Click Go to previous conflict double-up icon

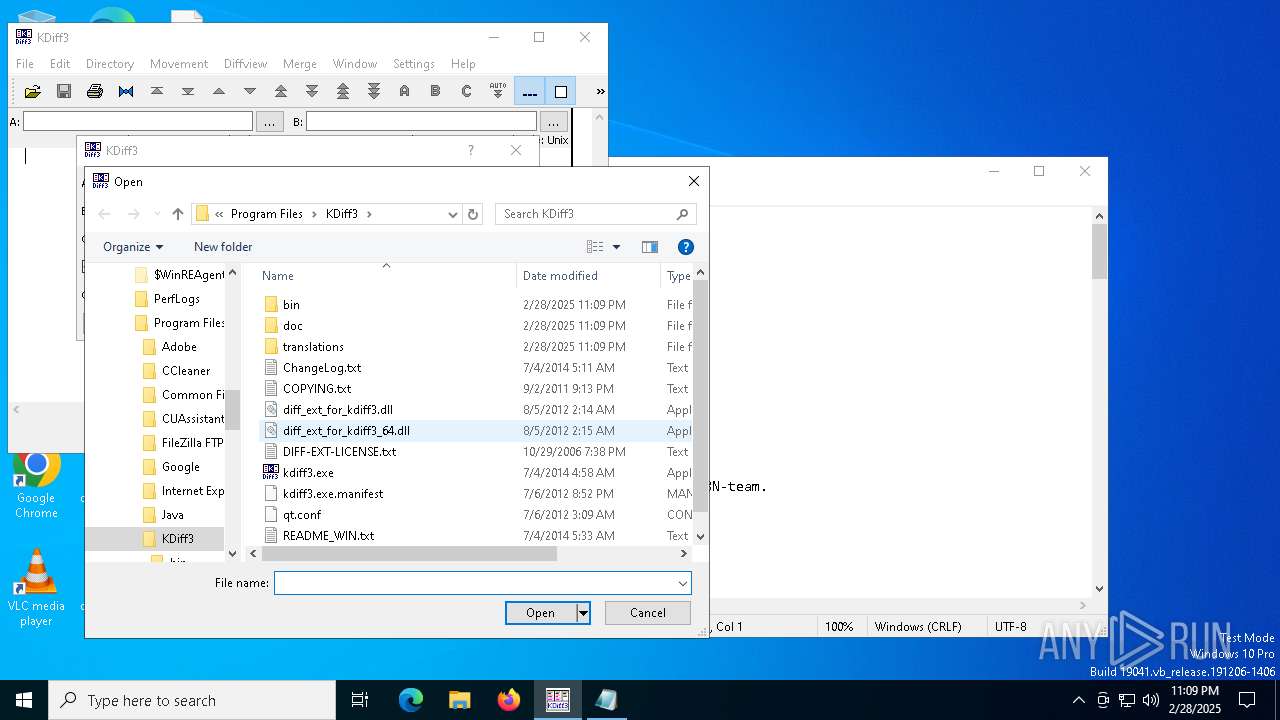(x=281, y=91)
